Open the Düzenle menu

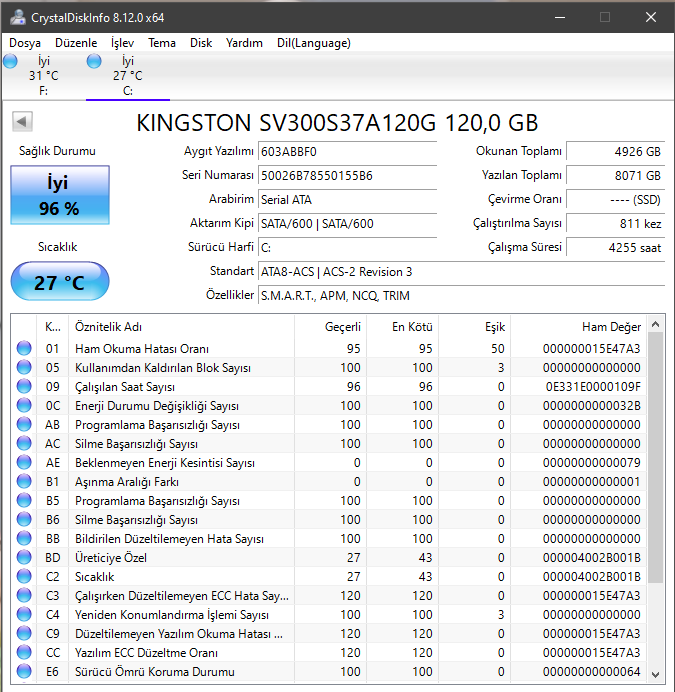click(76, 43)
